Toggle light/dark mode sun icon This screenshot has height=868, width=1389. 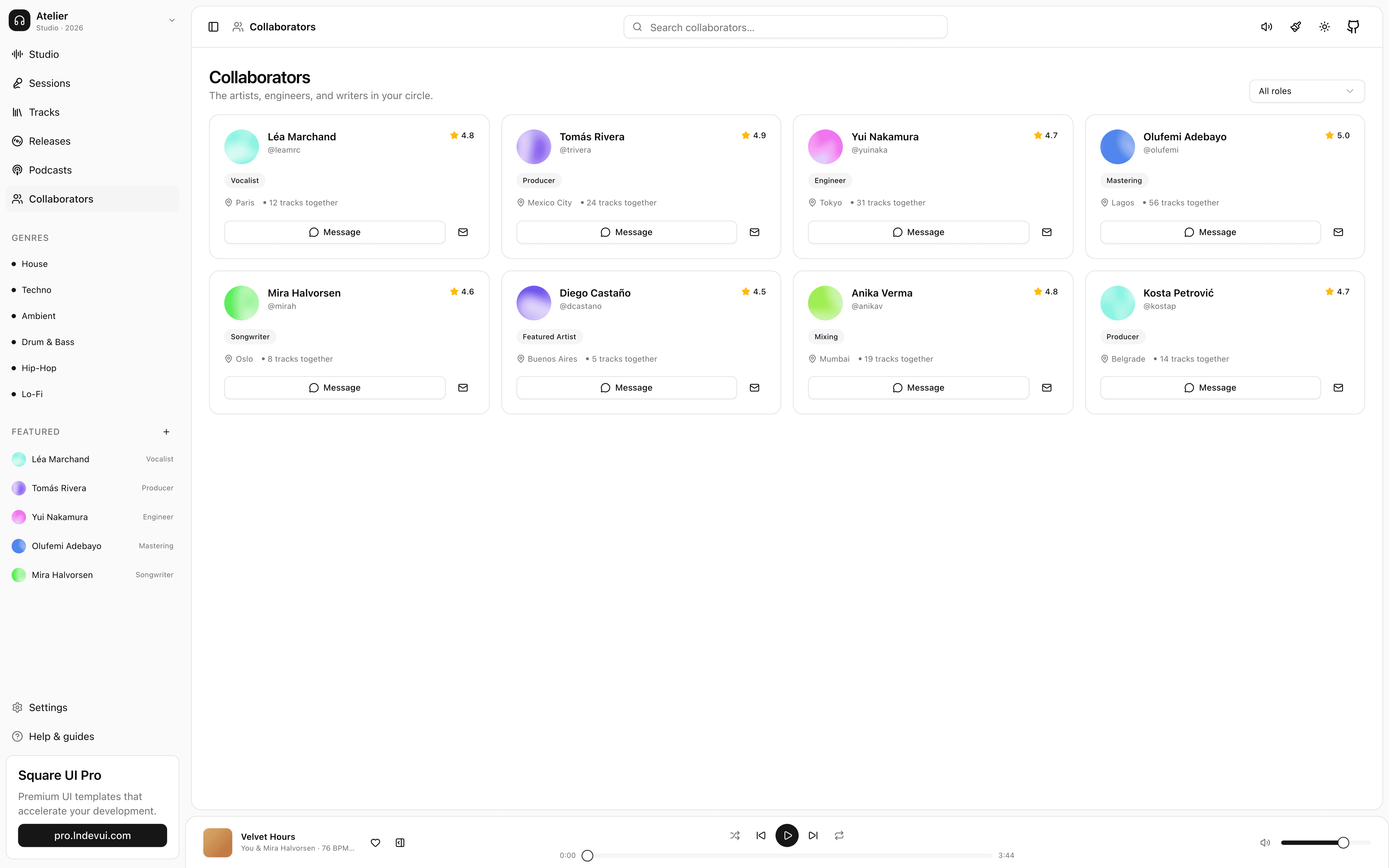coord(1324,27)
